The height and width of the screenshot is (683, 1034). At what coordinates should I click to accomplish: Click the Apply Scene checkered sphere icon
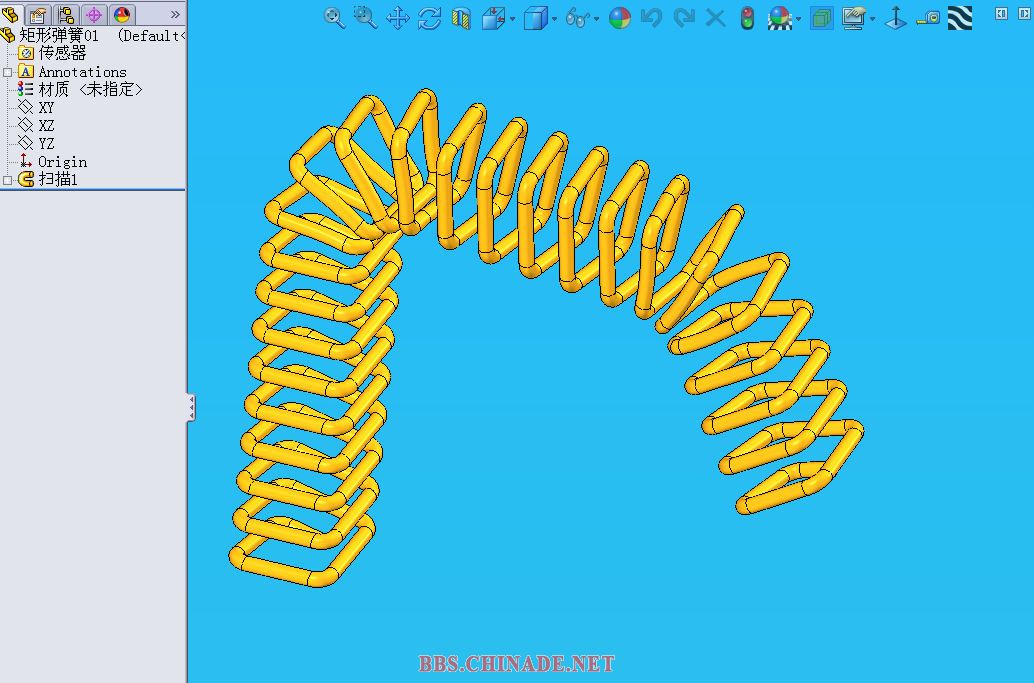[x=780, y=18]
